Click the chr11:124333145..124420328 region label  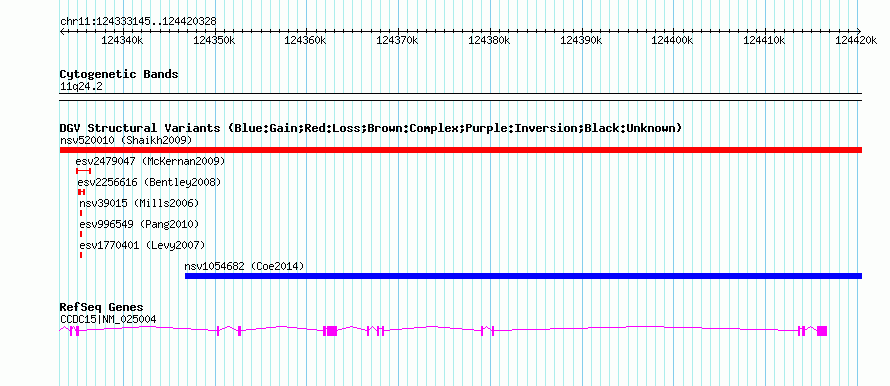pos(138,21)
